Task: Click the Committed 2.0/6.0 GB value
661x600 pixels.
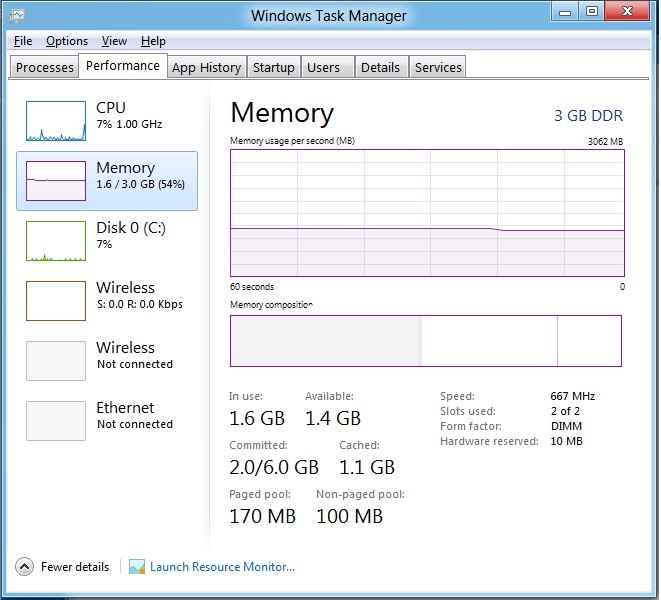Action: [274, 467]
